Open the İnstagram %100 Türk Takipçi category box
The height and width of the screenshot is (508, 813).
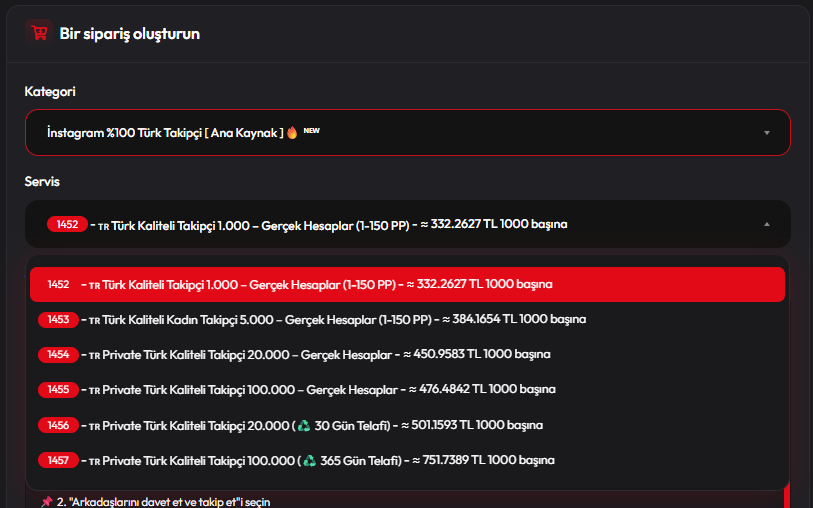click(x=400, y=132)
